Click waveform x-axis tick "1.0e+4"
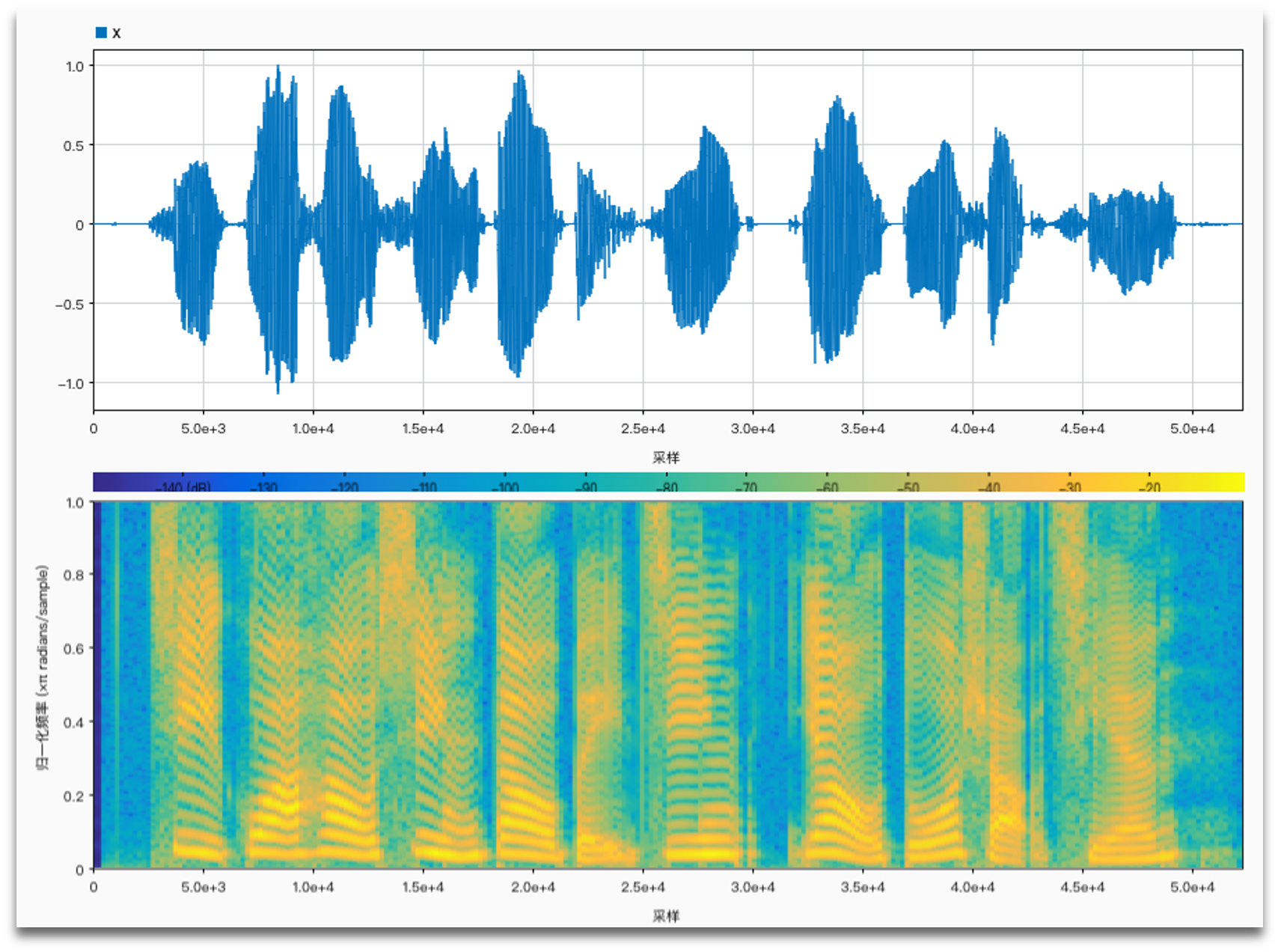 (x=313, y=429)
